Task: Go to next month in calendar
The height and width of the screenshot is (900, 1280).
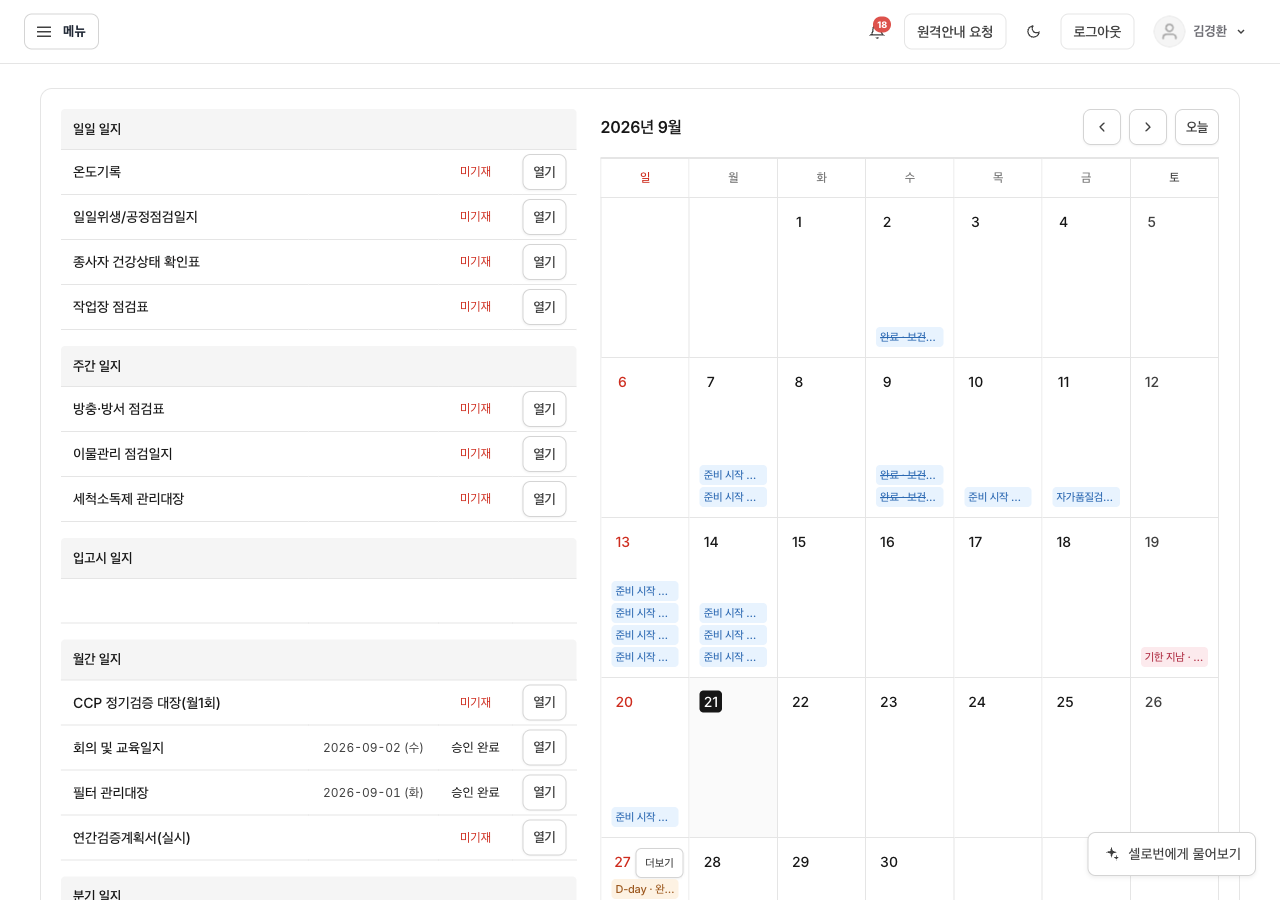Action: pyautogui.click(x=1148, y=127)
